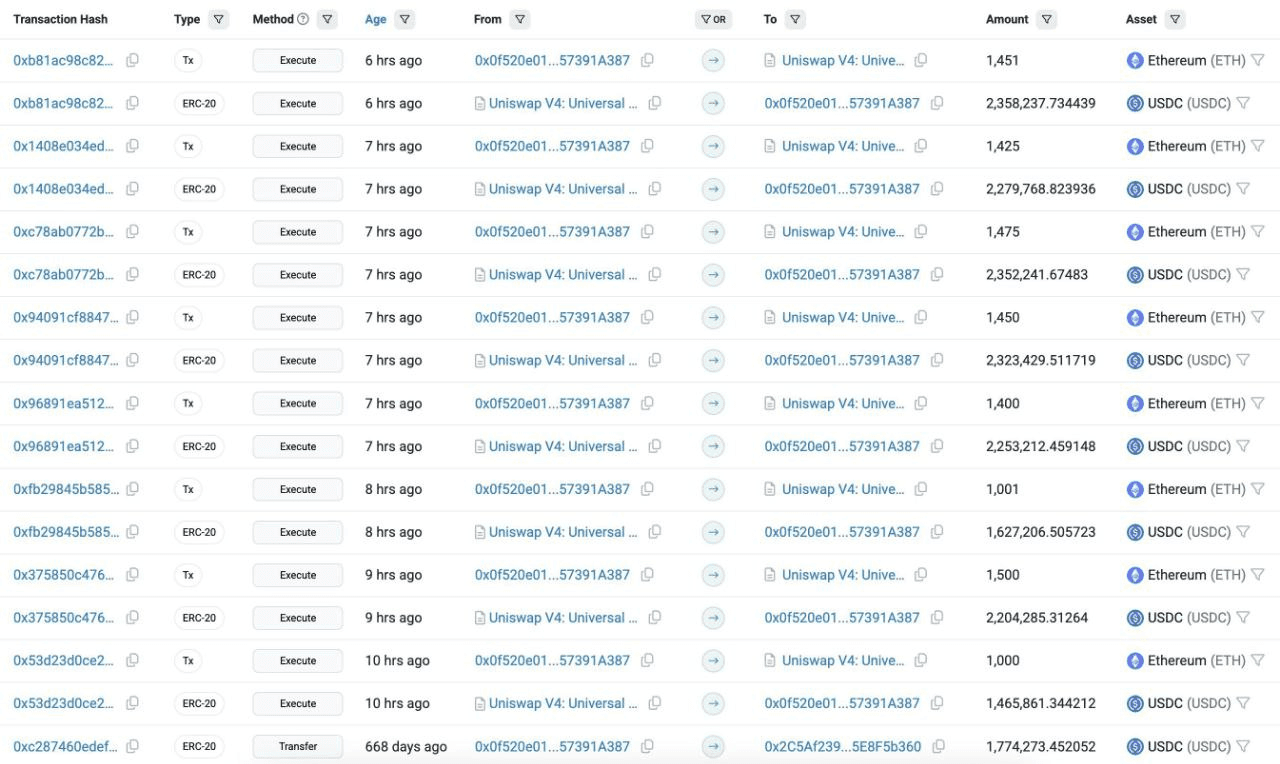The width and height of the screenshot is (1280, 764).
Task: Click the Ethereum logo in the 1,400 amount row
Action: (x=1135, y=403)
